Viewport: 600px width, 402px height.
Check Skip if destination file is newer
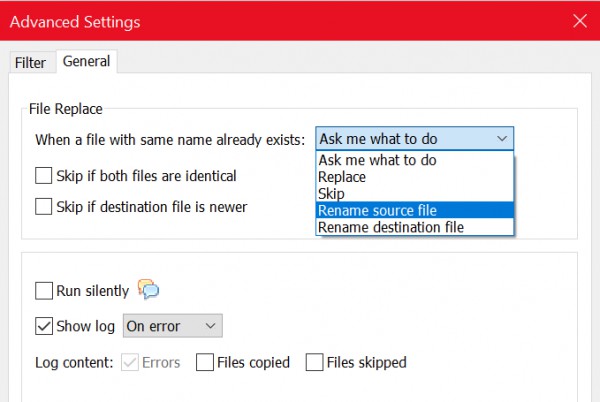44,207
